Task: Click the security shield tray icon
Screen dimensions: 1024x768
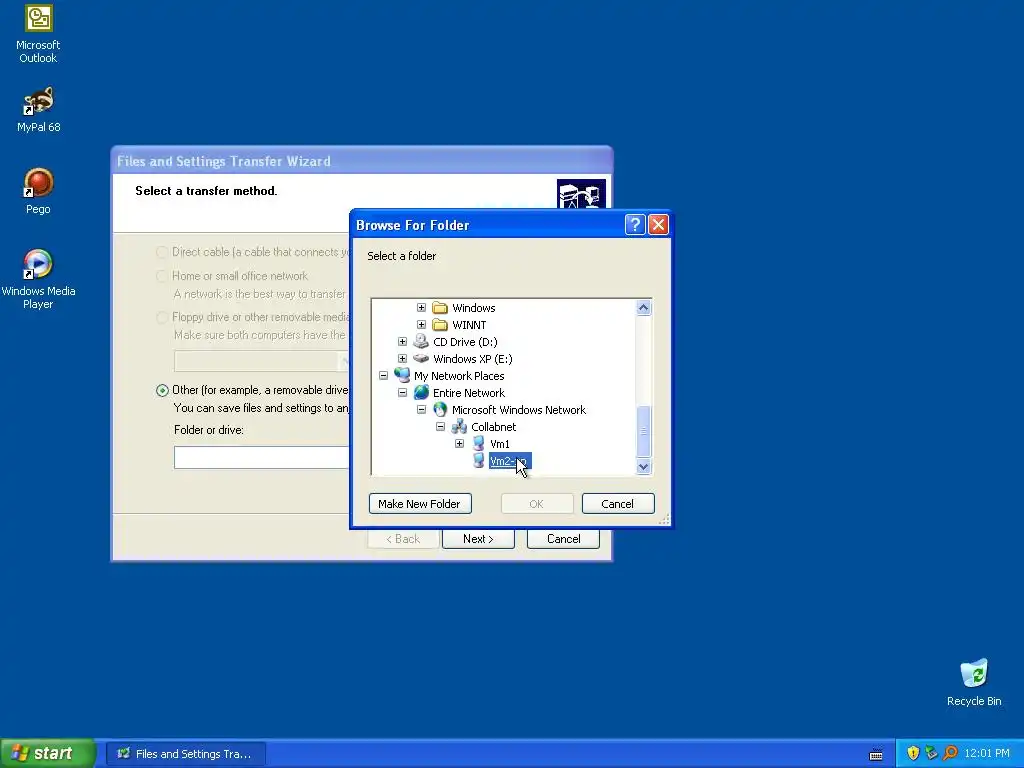Action: [913, 753]
